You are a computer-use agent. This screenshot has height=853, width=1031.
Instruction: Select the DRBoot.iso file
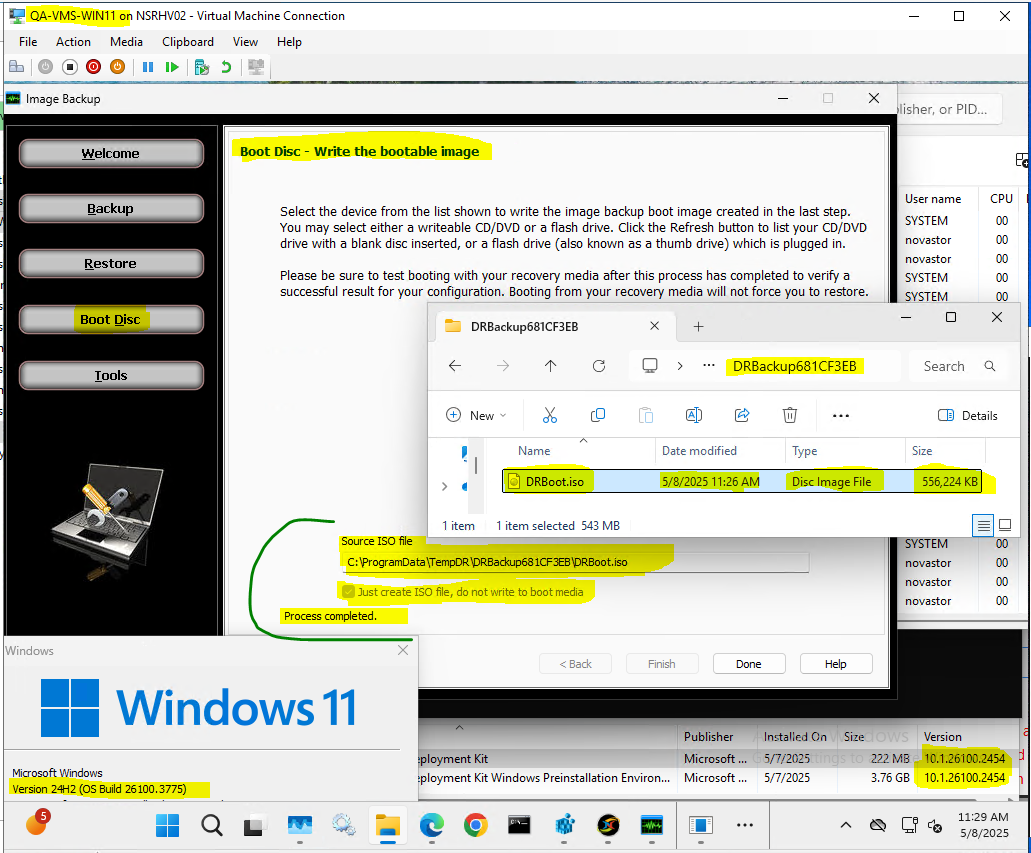(x=742, y=481)
